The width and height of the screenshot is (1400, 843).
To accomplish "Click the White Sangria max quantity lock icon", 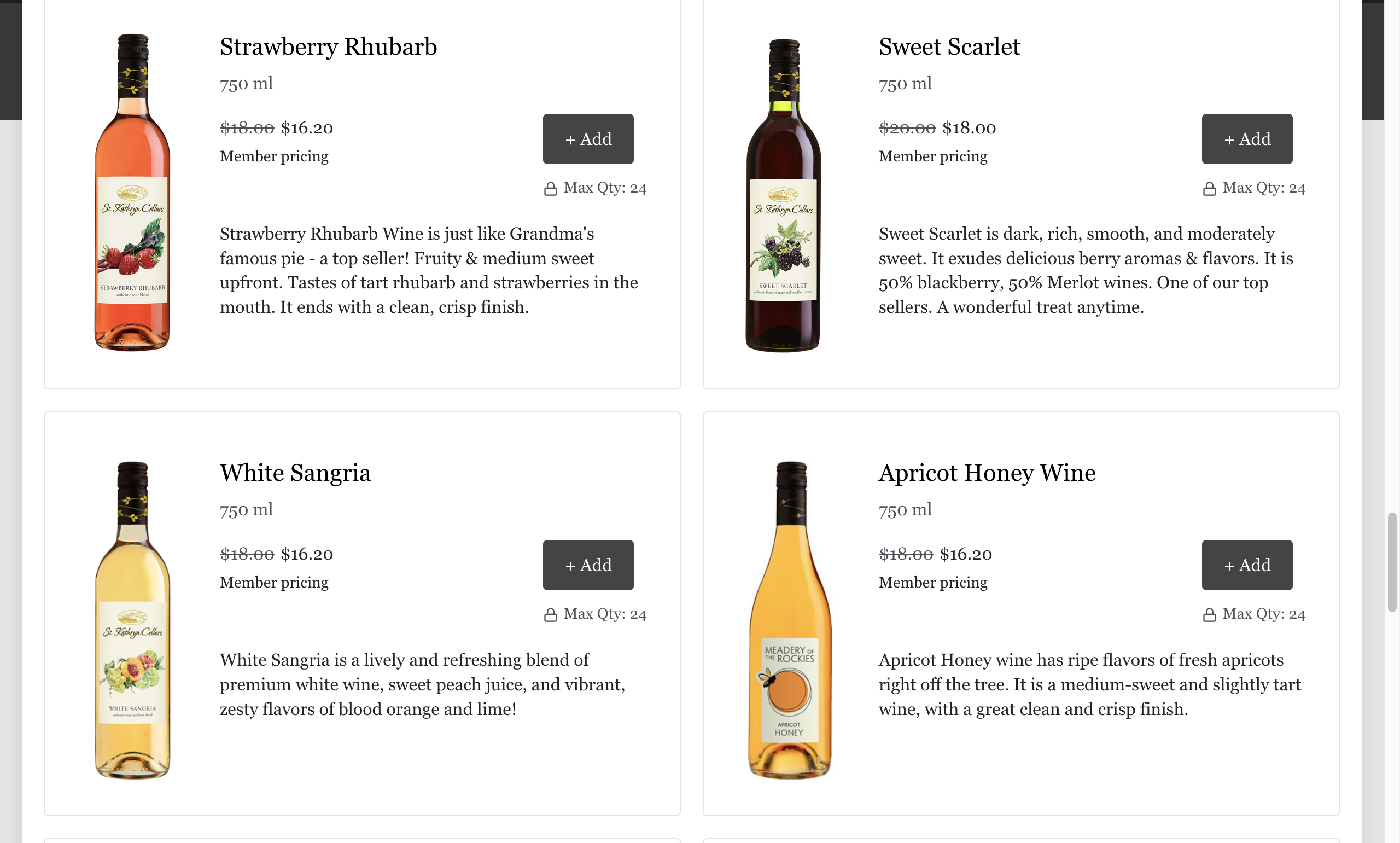I will point(550,615).
